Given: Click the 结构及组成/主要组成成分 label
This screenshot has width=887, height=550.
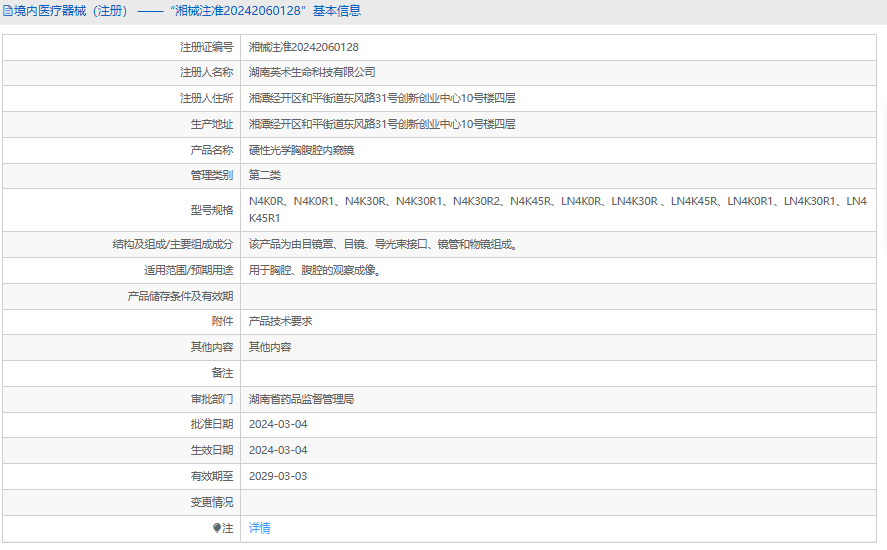Looking at the screenshot, I should (173, 244).
